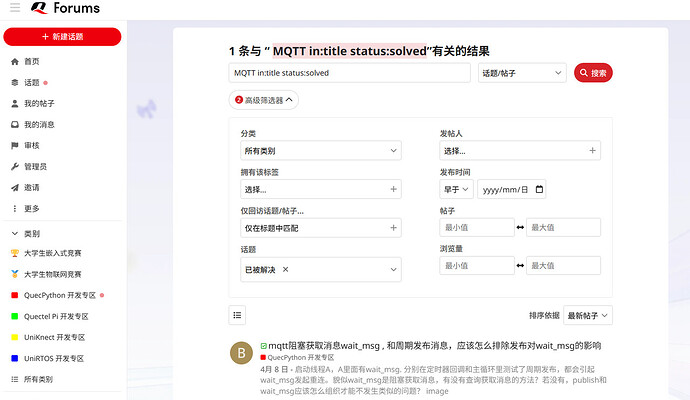The image size is (690, 400).
Task: Click the trophy icon for 大学生嵌入式竞赛
Action: (15, 253)
